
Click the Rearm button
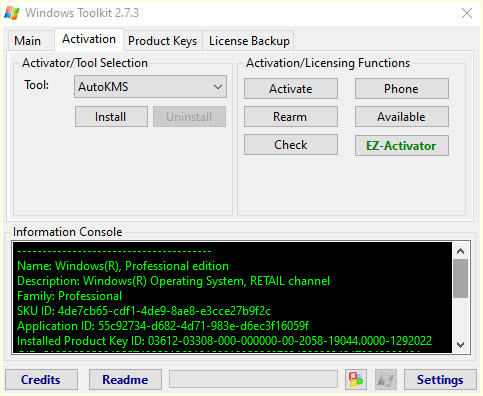291,117
